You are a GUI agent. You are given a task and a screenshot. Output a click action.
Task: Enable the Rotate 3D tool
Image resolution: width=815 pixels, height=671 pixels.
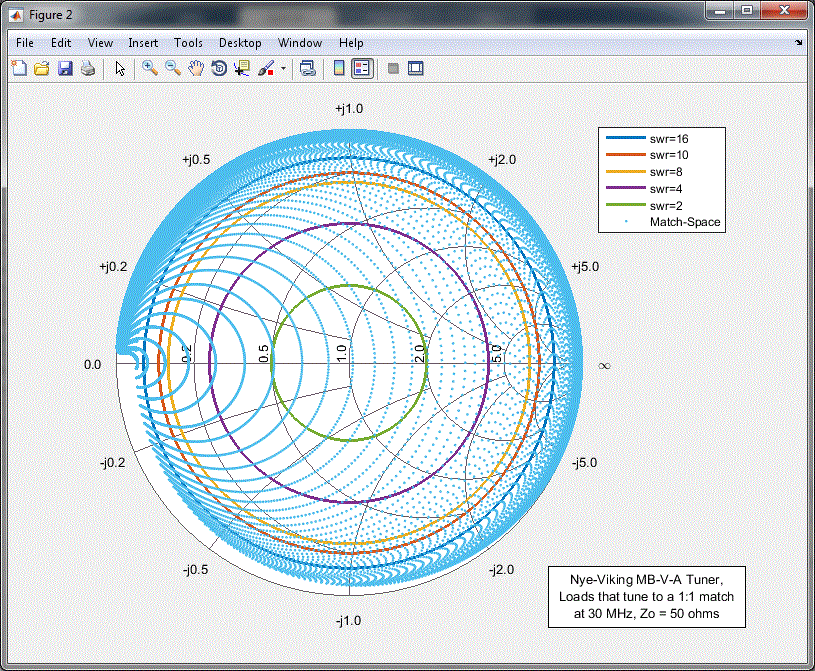pos(218,68)
